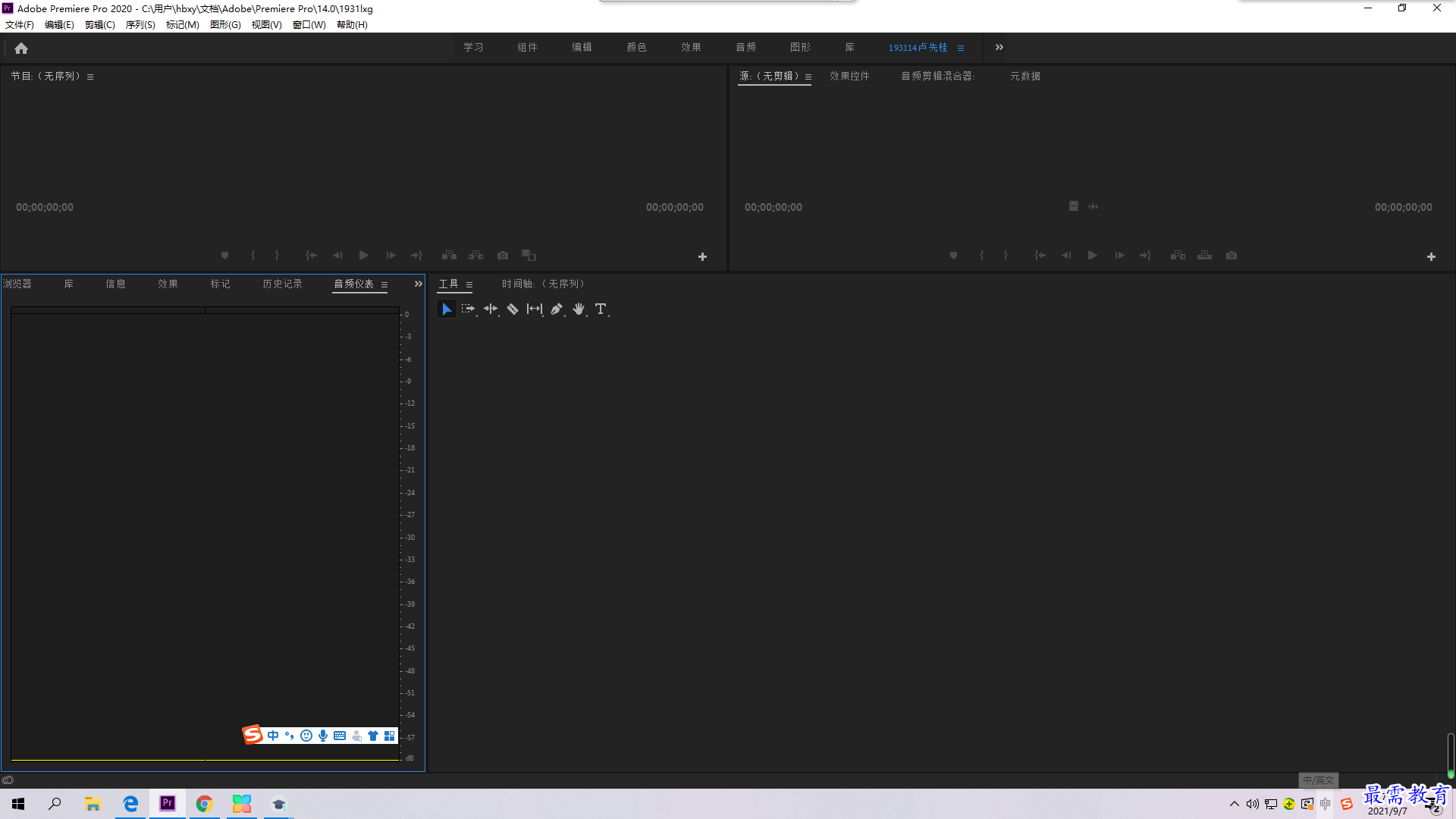This screenshot has height=819, width=1456.
Task: Select the Track Select Forward tool
Action: pyautogui.click(x=468, y=309)
